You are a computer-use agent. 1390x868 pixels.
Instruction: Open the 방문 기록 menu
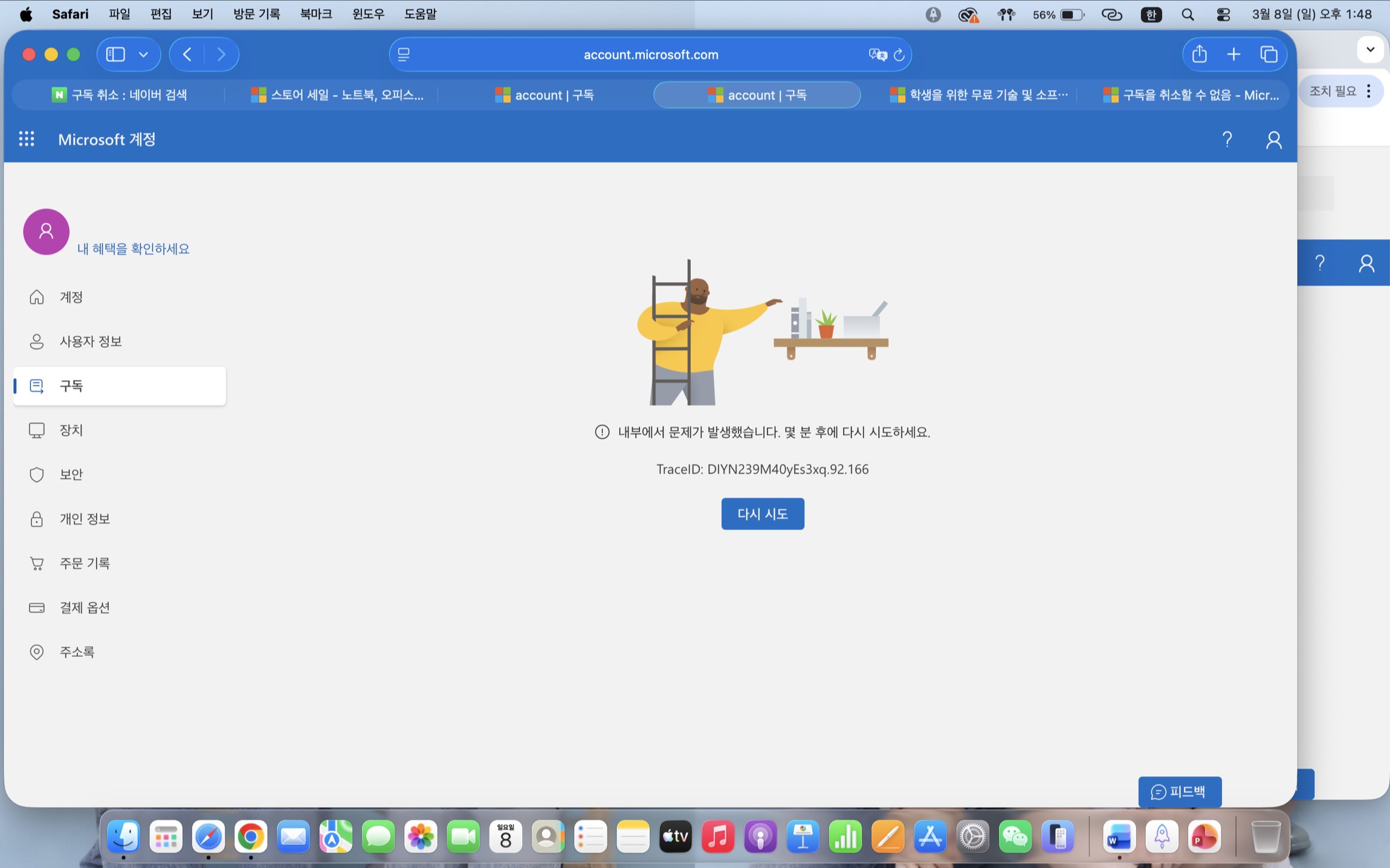point(257,14)
